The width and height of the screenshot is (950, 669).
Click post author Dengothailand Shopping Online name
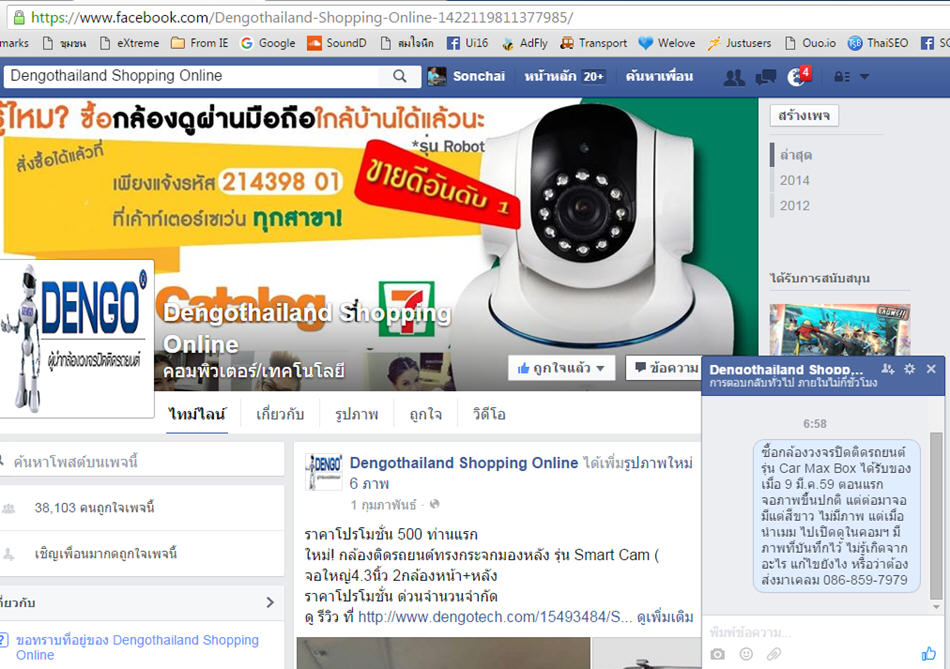point(463,463)
